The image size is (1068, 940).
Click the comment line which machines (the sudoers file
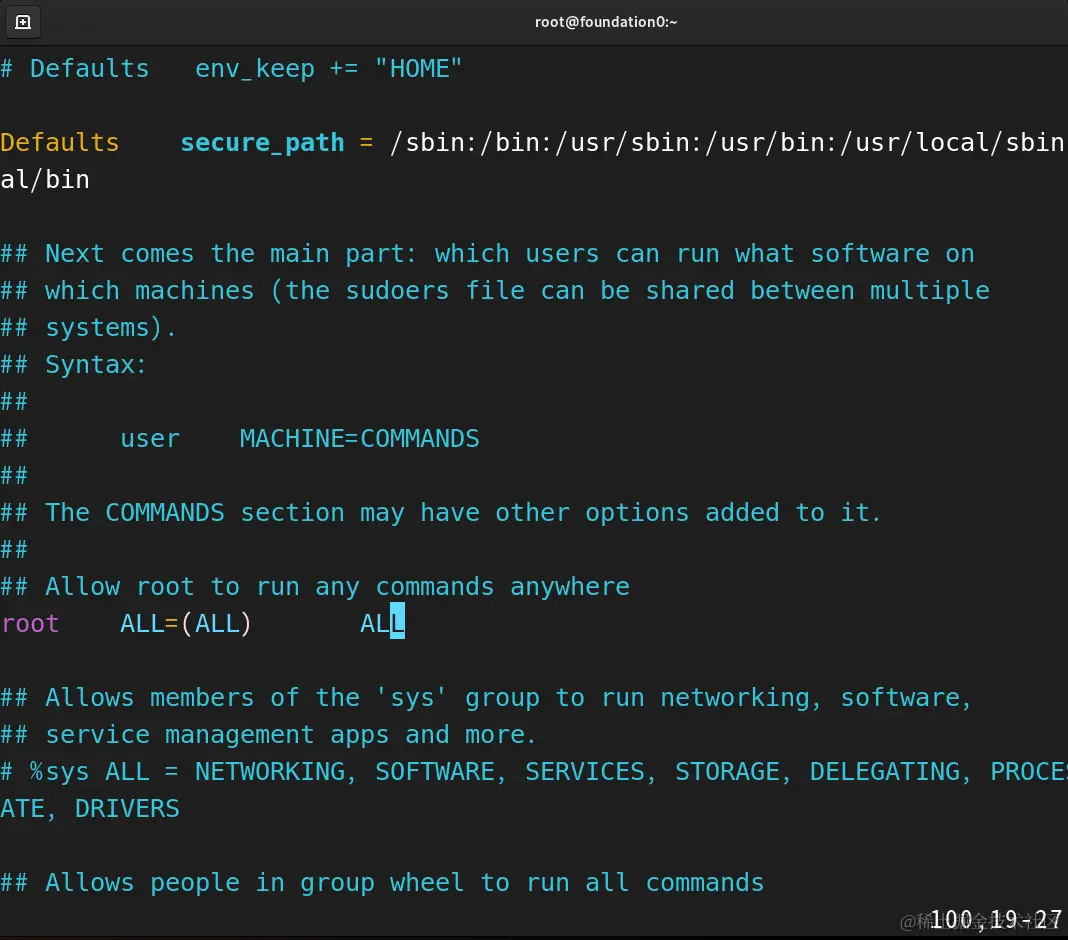pos(494,291)
